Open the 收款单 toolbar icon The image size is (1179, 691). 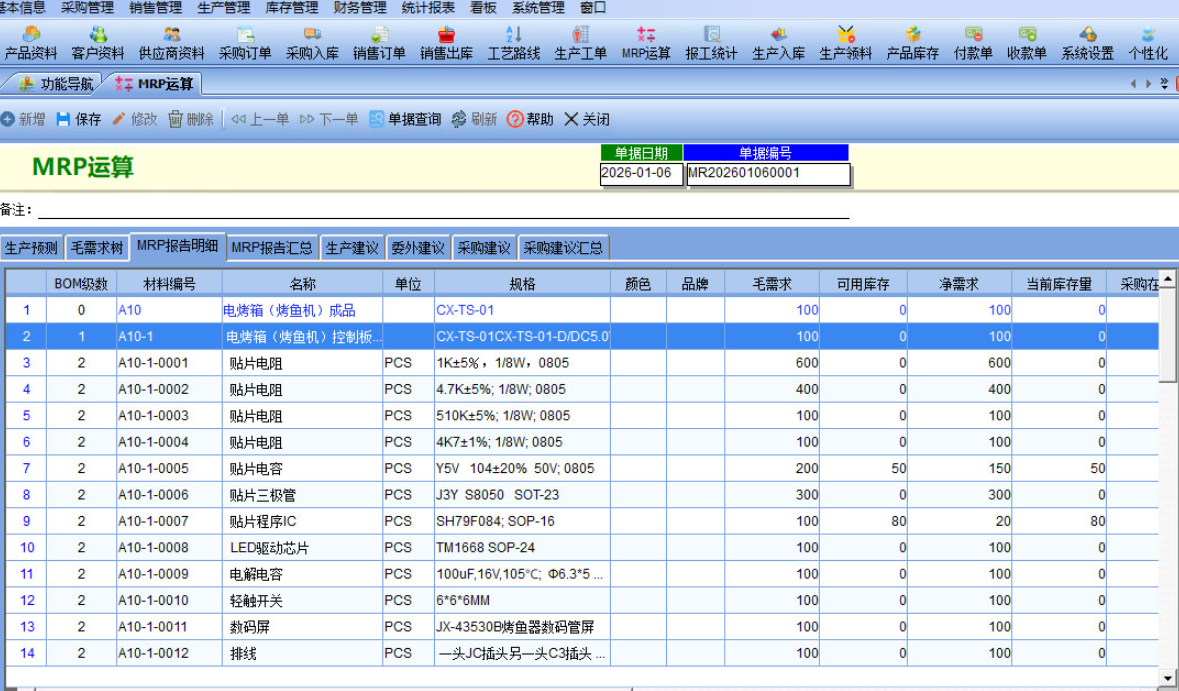(1027, 44)
